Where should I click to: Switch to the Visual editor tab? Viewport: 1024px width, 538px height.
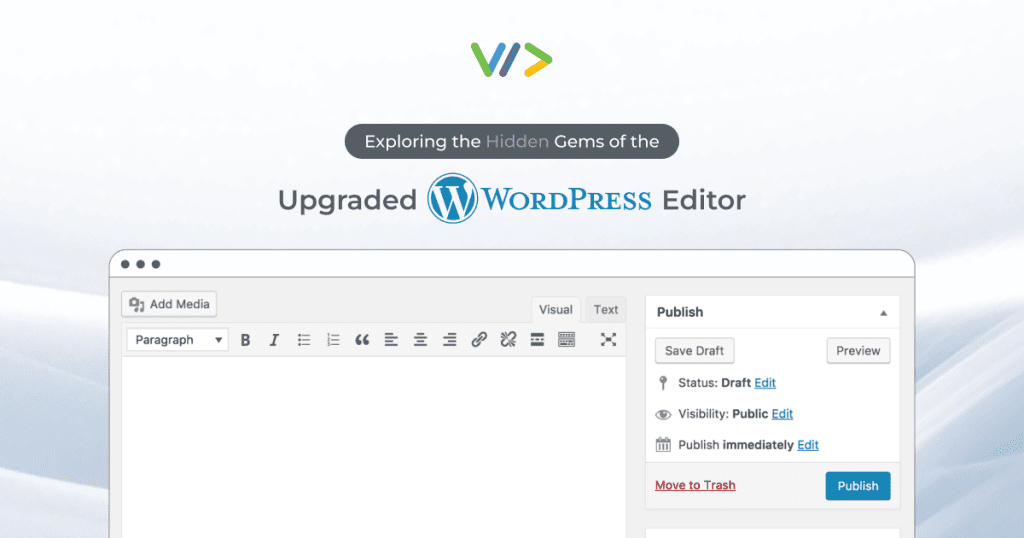[556, 310]
